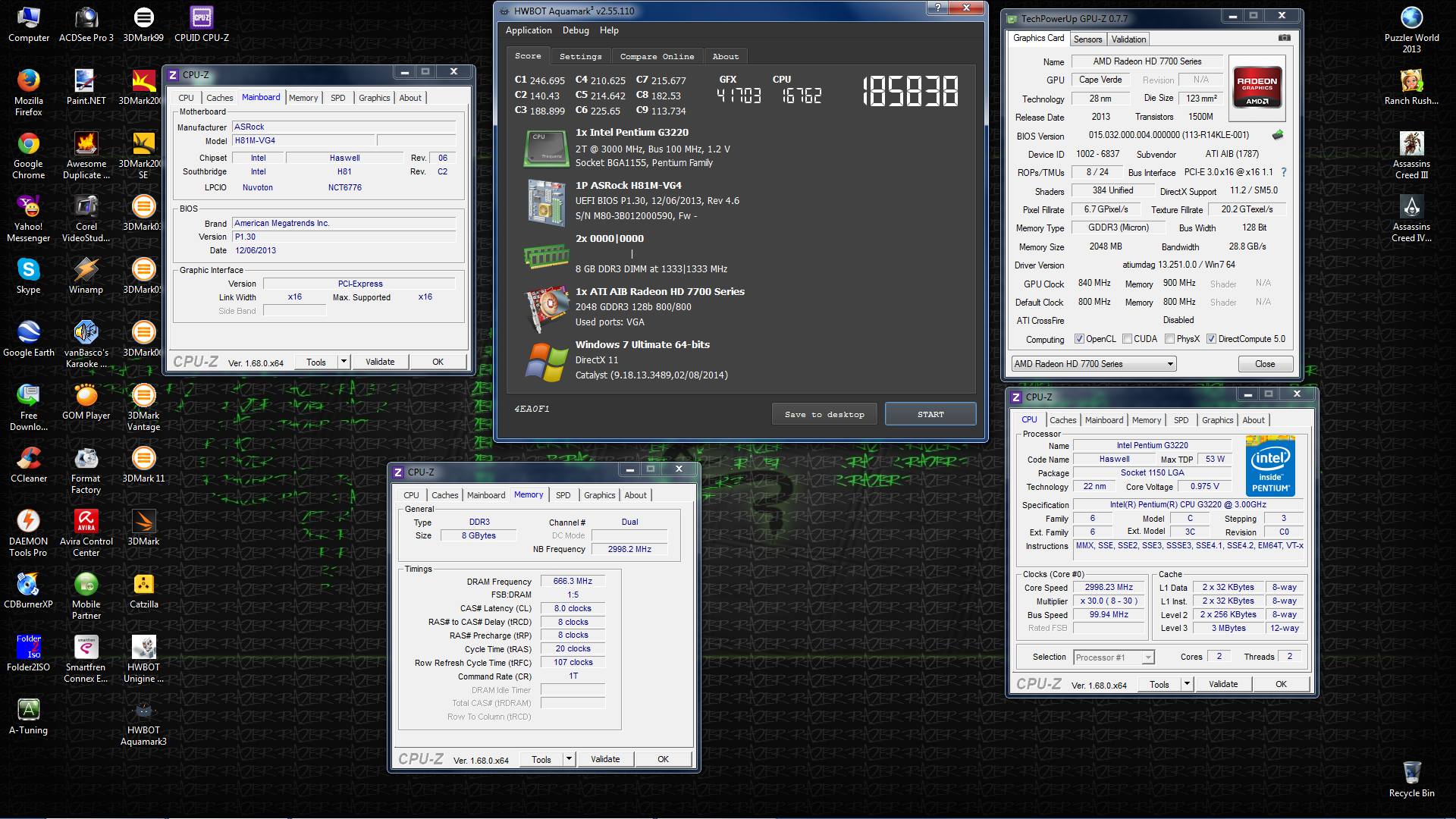1456x819 pixels.
Task: Expand Tools dropdown arrow in Mainboard CPU-Z window
Action: (344, 362)
